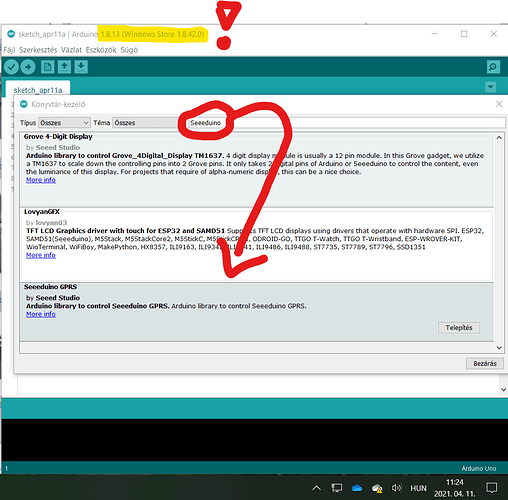Viewport: 508px width, 500px height.
Task: Open the tab menu dropdown arrow
Action: [x=490, y=87]
